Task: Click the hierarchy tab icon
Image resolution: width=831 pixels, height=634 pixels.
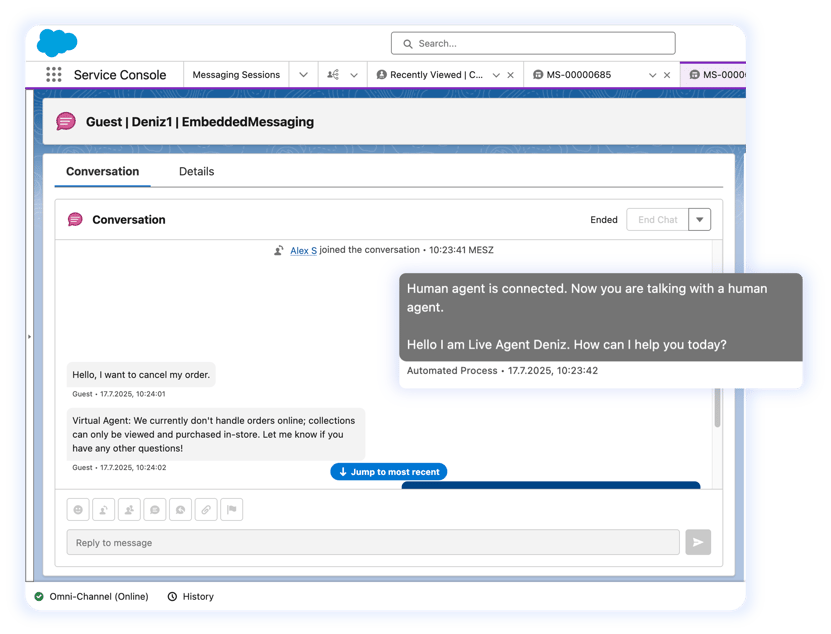Action: [333, 75]
